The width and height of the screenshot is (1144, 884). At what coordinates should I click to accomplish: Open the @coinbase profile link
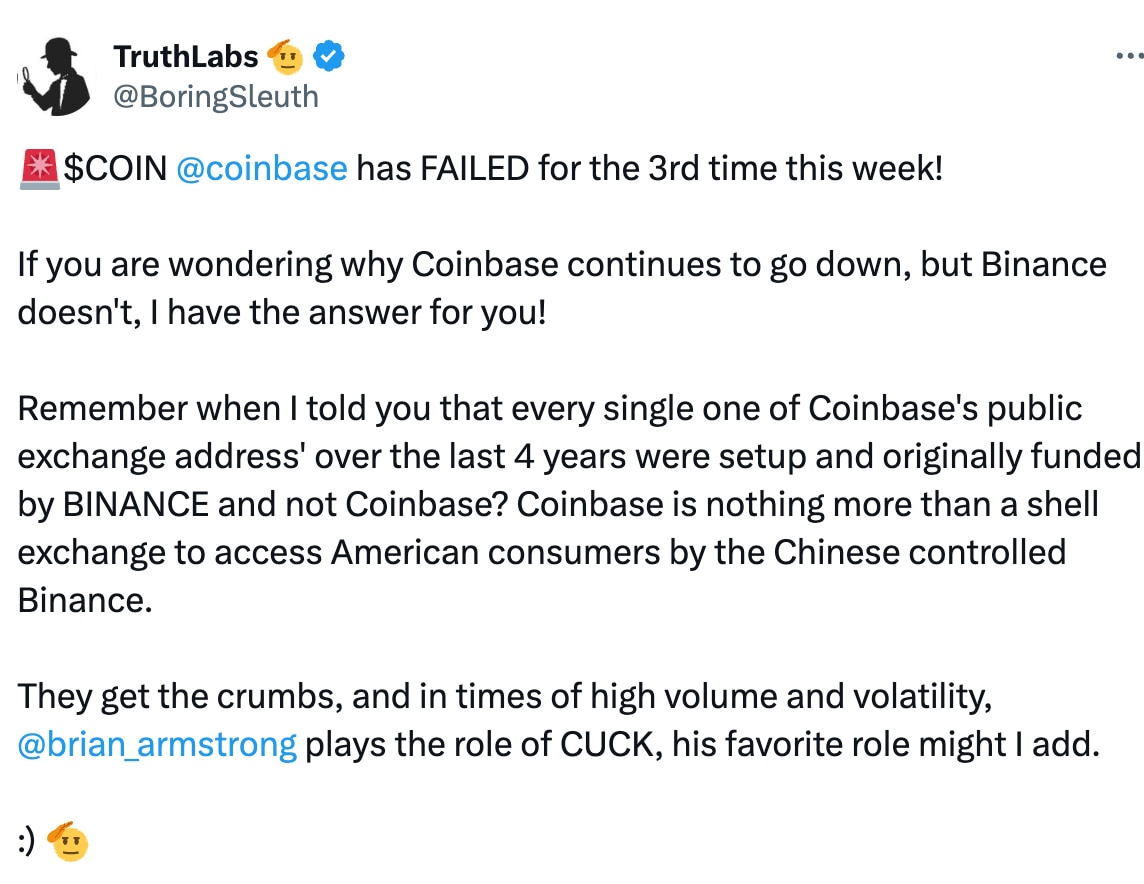[262, 168]
